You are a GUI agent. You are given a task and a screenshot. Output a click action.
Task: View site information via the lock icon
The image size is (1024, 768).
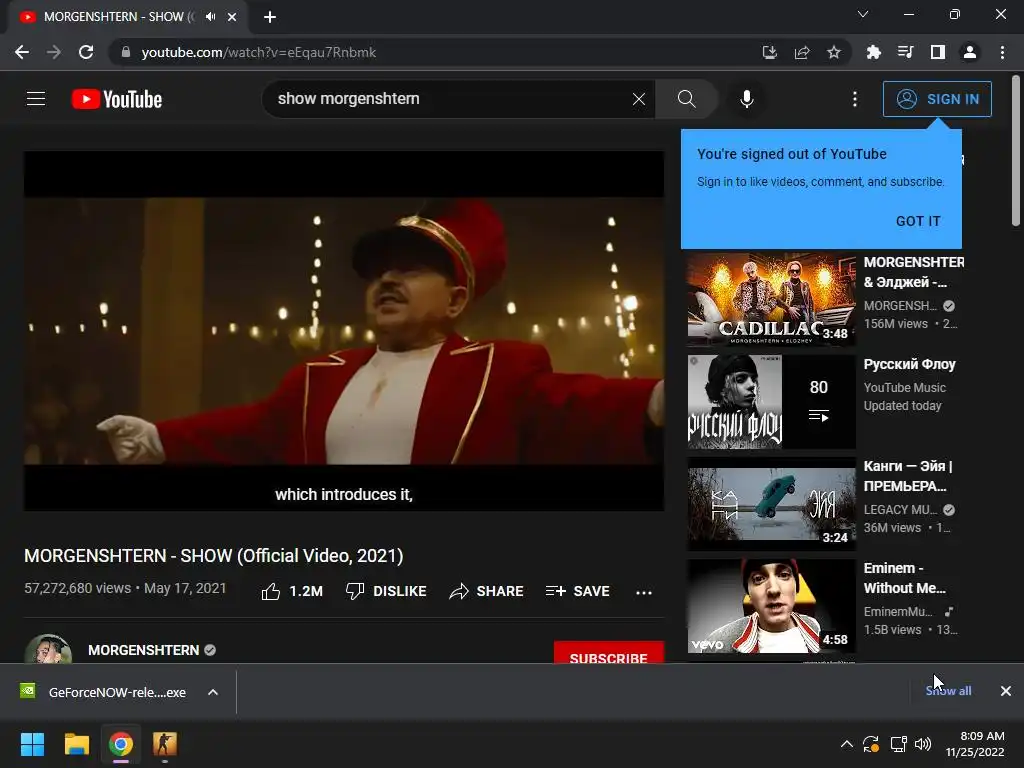126,52
